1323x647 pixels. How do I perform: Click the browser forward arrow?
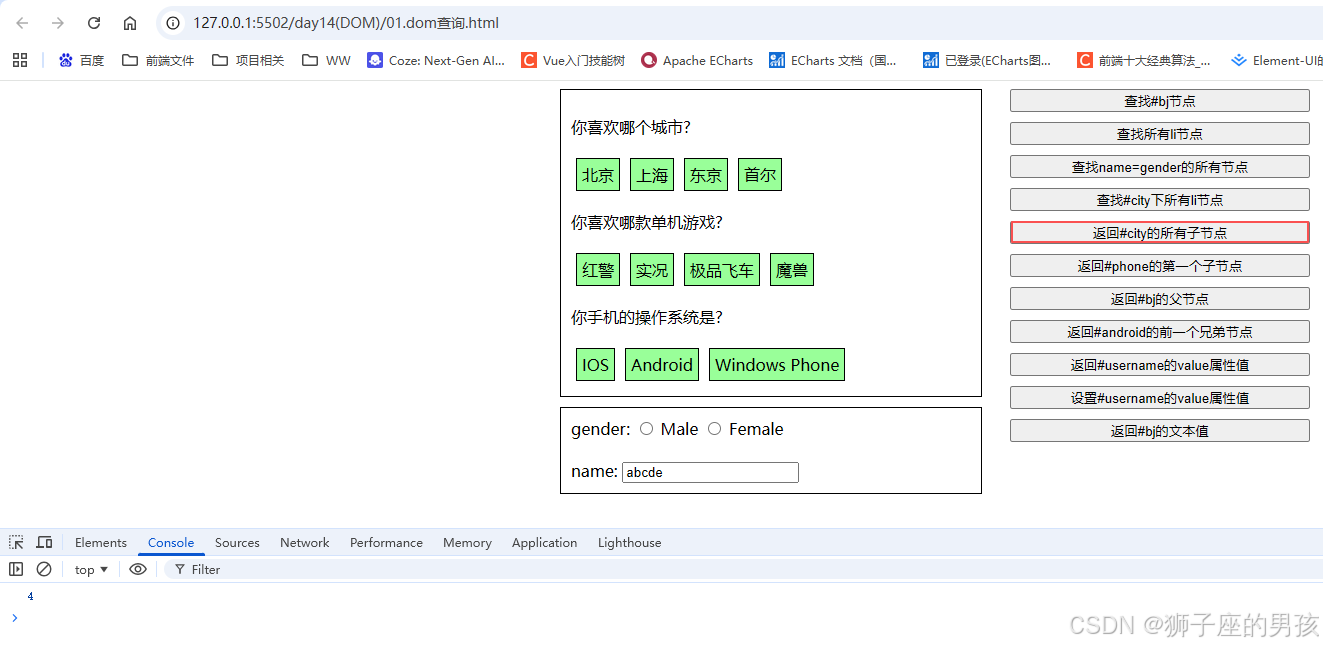coord(58,23)
